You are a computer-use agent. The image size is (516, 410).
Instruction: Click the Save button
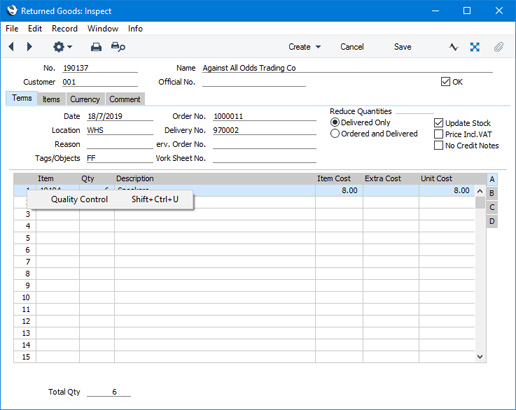(x=402, y=47)
